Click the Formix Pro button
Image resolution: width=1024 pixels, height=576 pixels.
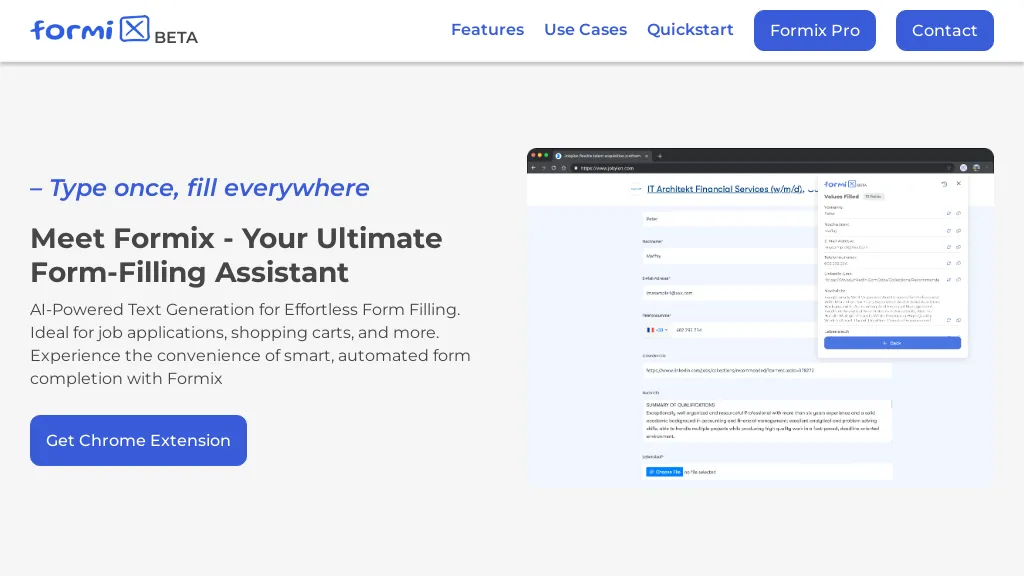(x=814, y=31)
